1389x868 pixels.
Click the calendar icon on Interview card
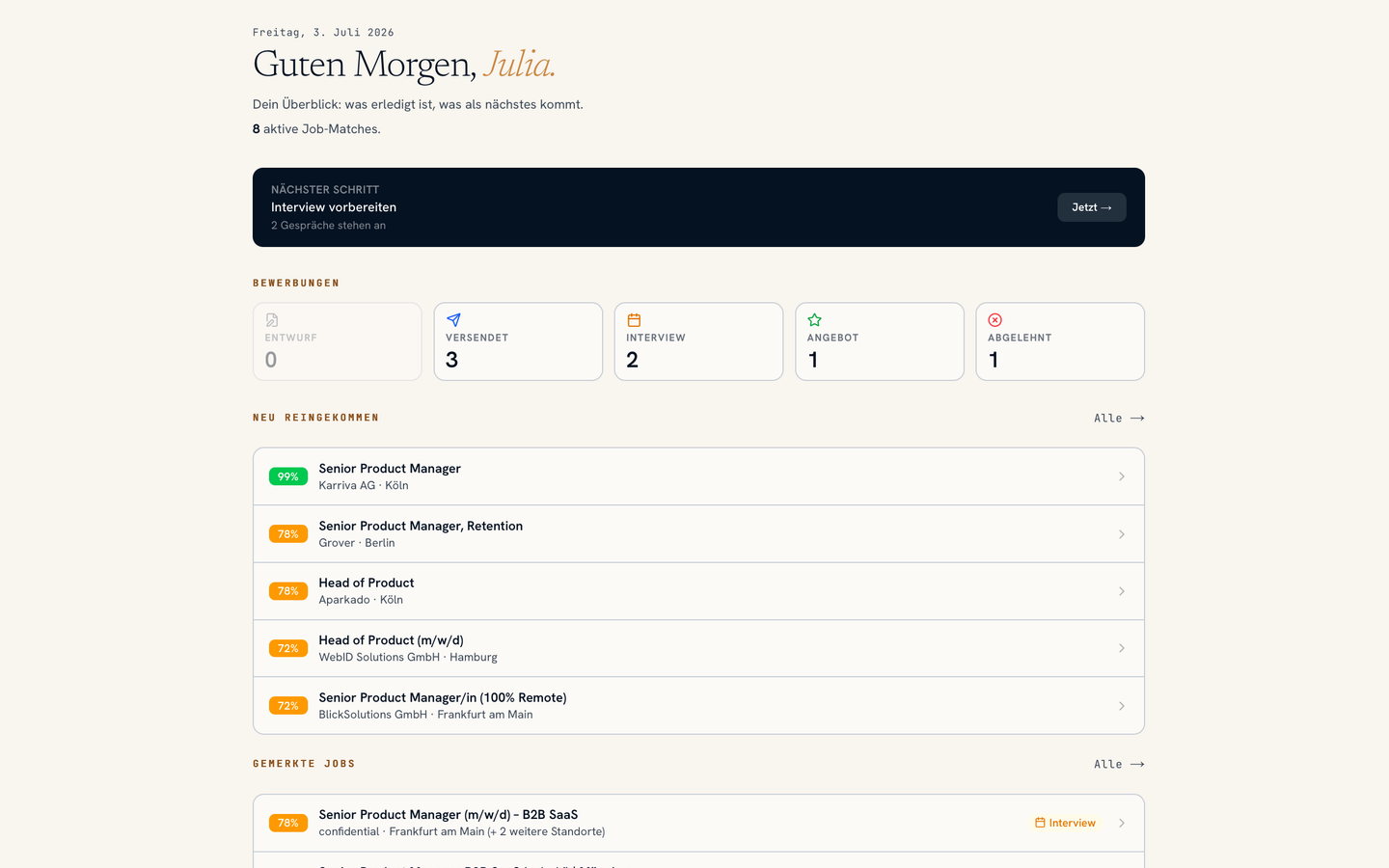click(634, 320)
